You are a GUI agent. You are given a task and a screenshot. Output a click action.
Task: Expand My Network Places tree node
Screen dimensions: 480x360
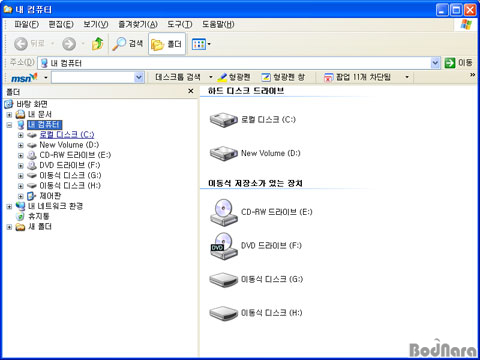[9, 207]
